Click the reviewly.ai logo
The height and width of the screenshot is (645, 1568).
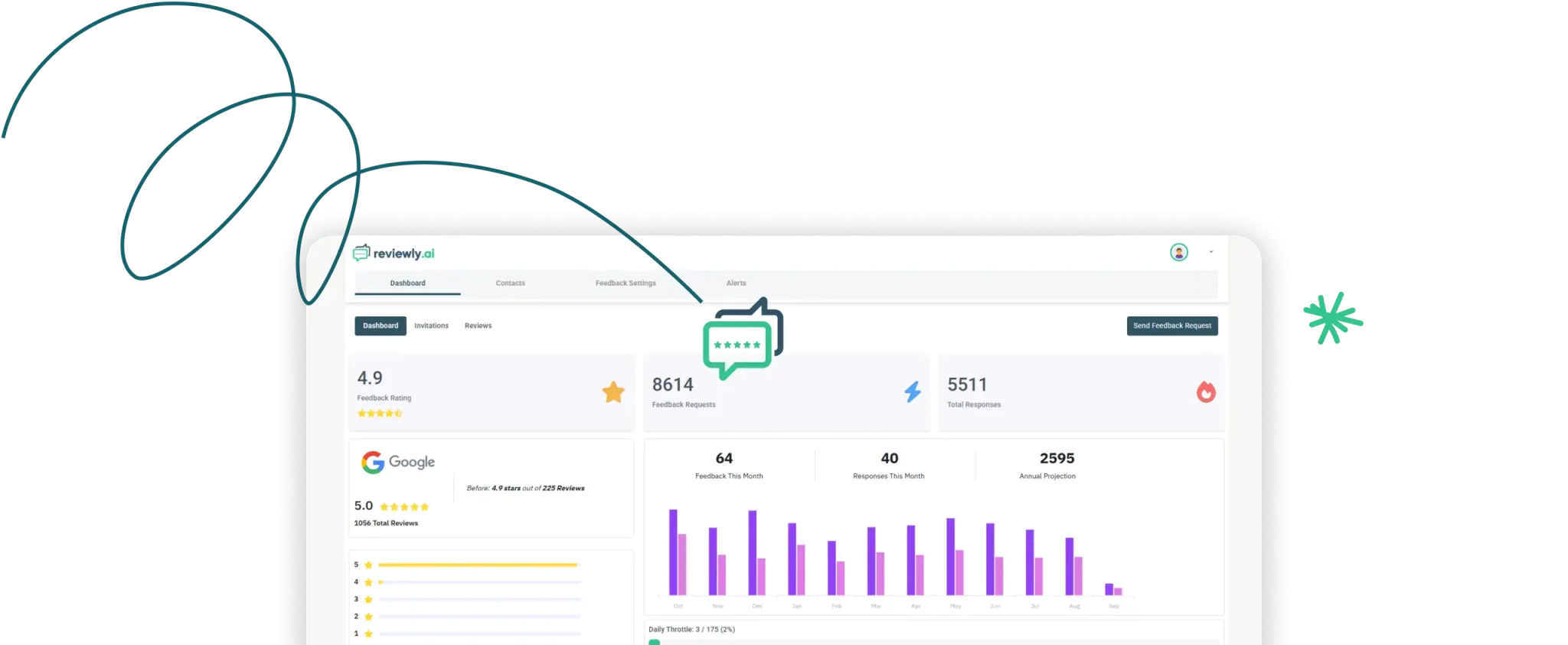(x=394, y=254)
